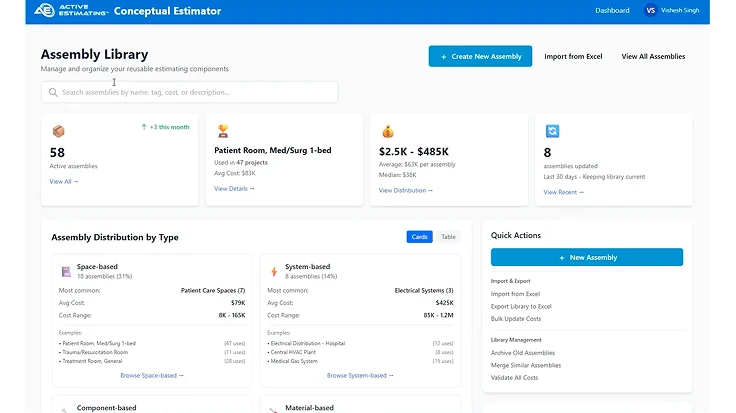Open View Distribution link
Image resolution: width=736 pixels, height=413 pixels.
tap(405, 190)
